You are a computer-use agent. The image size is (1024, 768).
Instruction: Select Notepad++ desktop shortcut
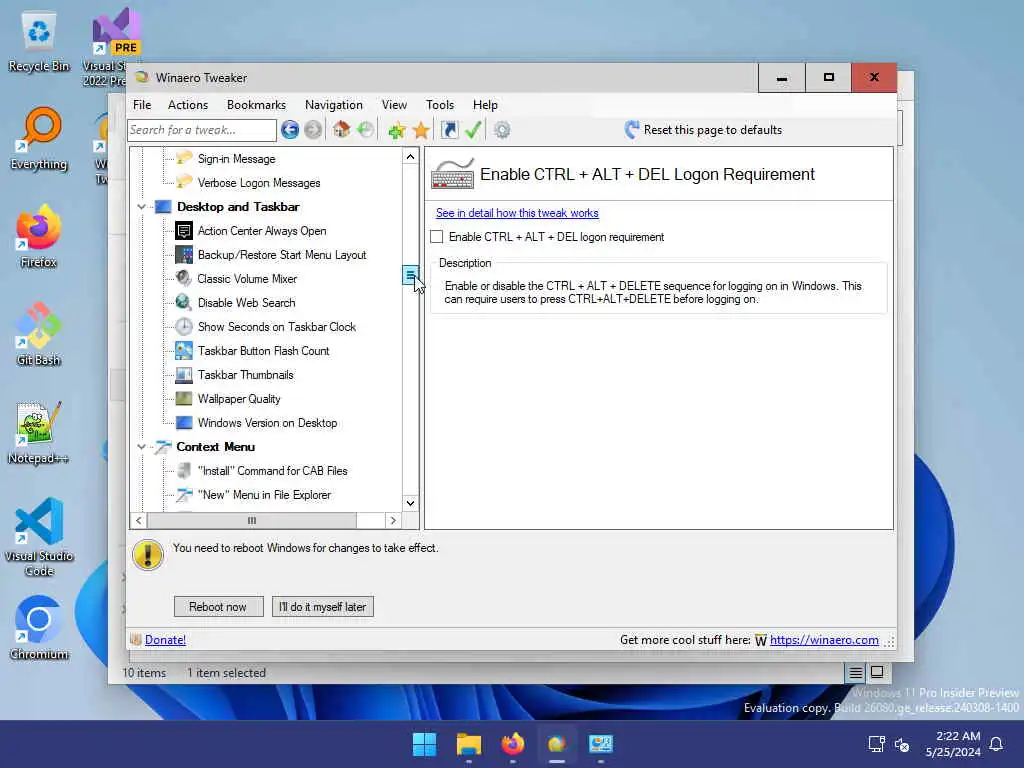tap(39, 432)
